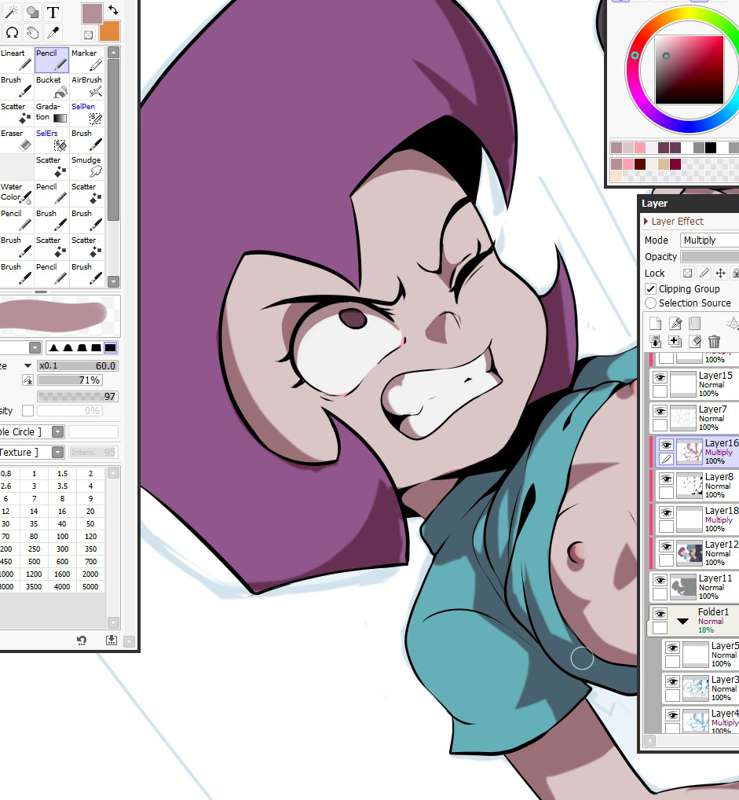739x800 pixels.
Task: Toggle visibility of Layer12
Action: point(666,546)
